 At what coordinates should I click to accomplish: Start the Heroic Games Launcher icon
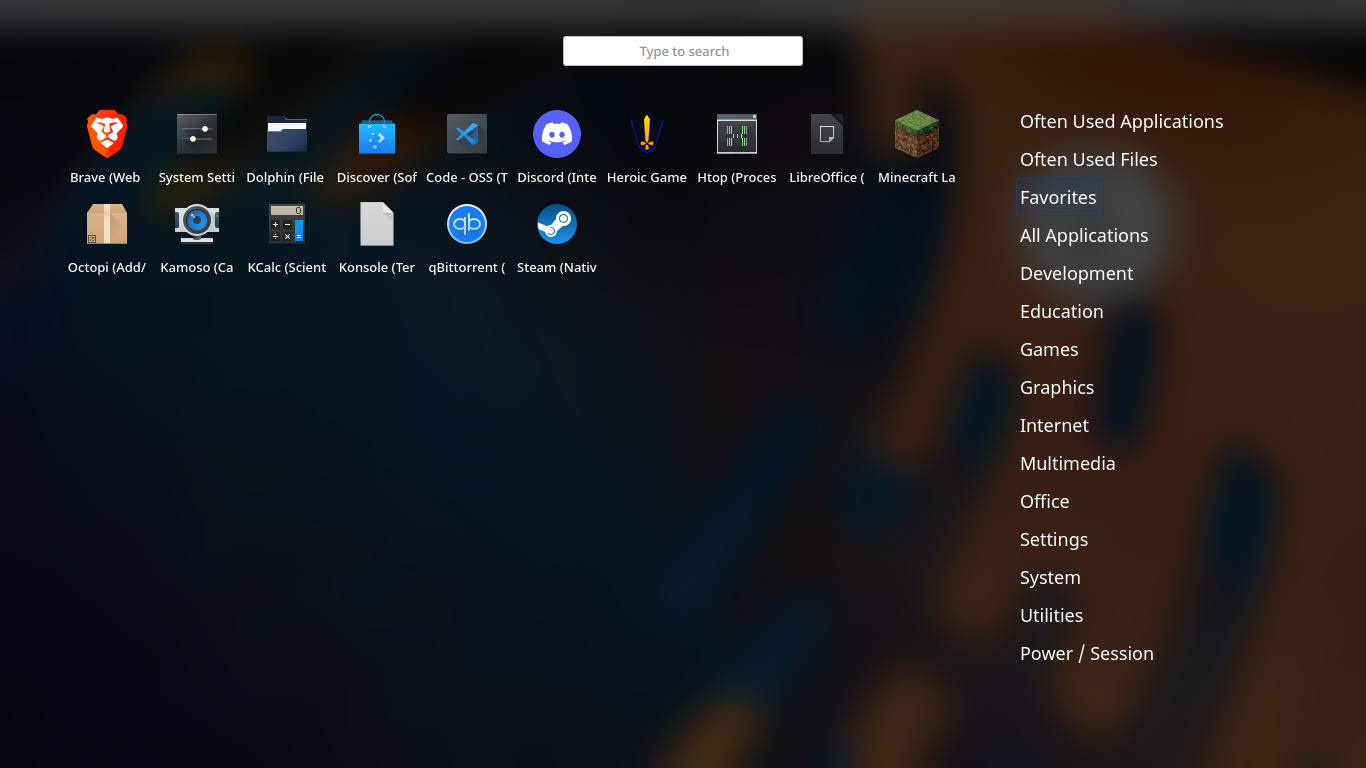click(647, 134)
